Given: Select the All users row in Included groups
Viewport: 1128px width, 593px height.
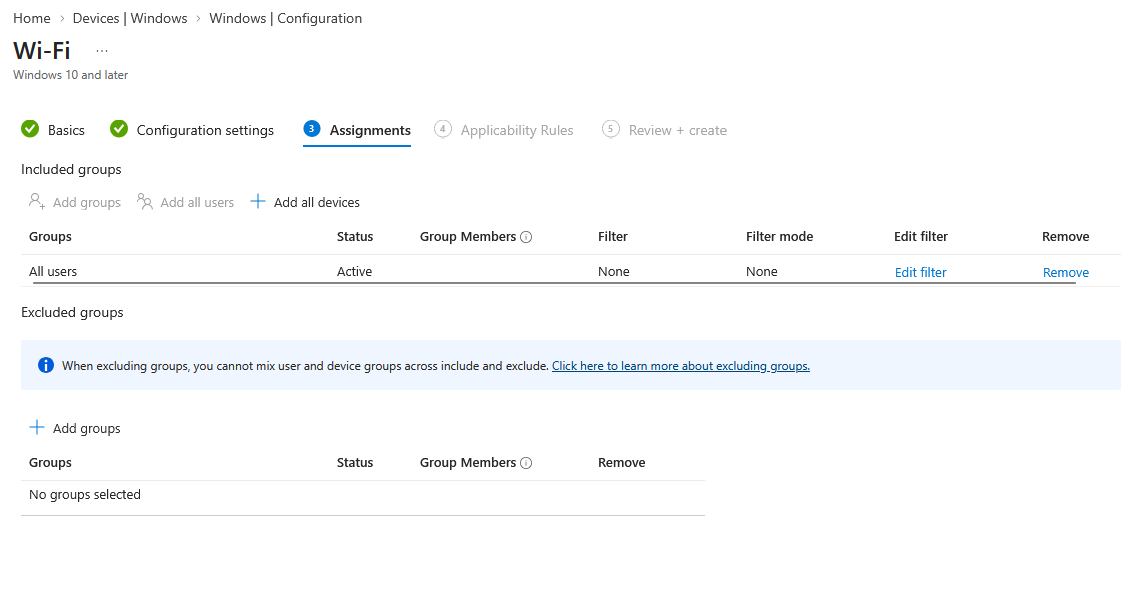Looking at the screenshot, I should point(570,271).
